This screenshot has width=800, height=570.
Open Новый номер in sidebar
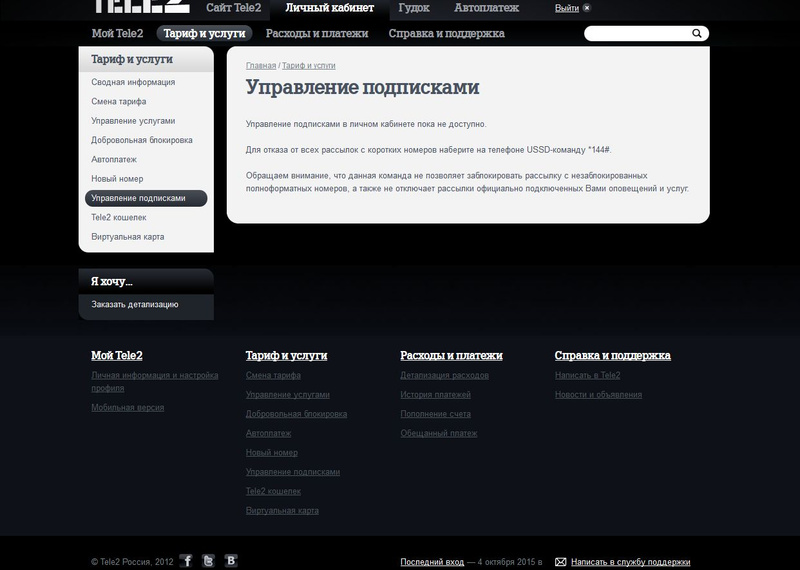pyautogui.click(x=117, y=179)
